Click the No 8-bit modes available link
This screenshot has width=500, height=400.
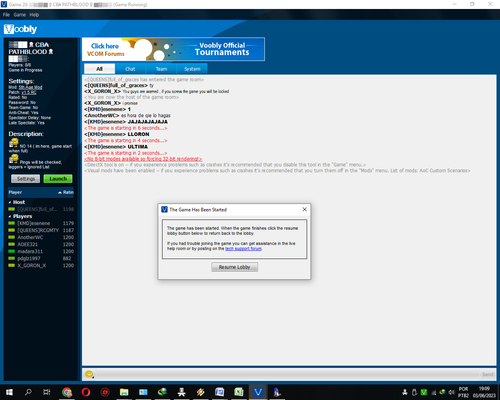(143, 159)
